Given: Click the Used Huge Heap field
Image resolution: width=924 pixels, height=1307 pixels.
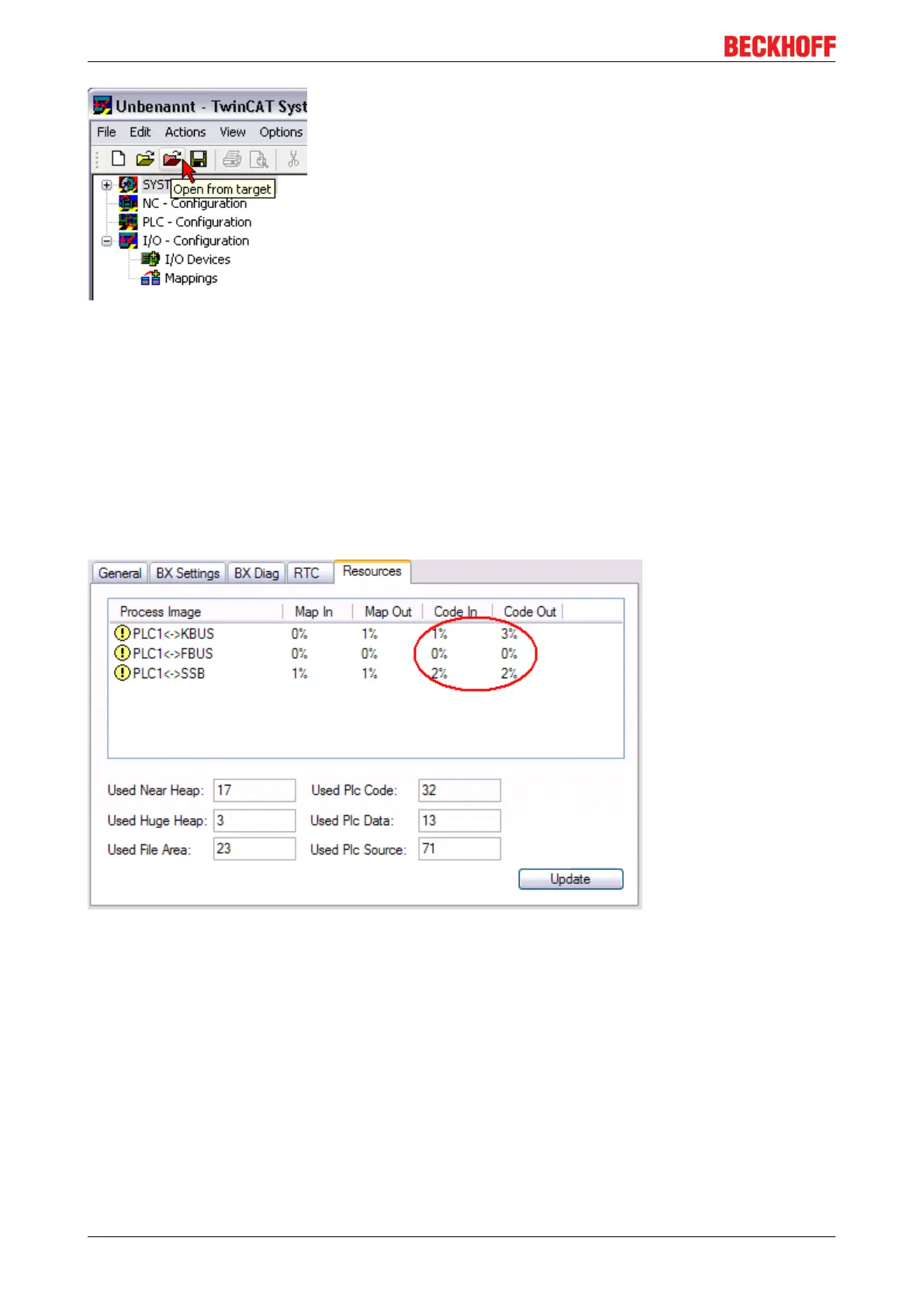Looking at the screenshot, I should pyautogui.click(x=254, y=820).
